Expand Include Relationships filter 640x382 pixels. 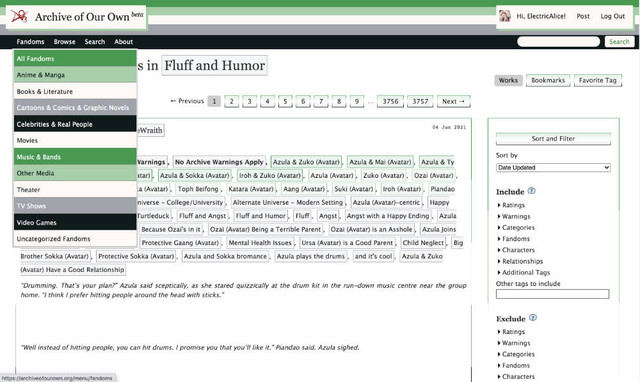point(520,261)
